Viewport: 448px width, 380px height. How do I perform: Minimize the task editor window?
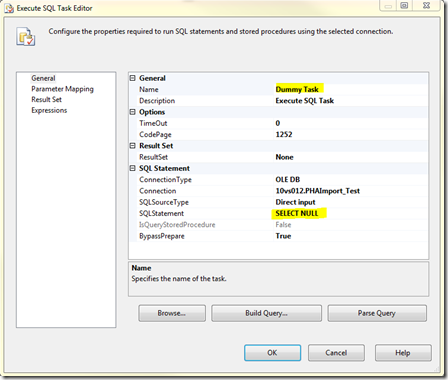pyautogui.click(x=388, y=6)
